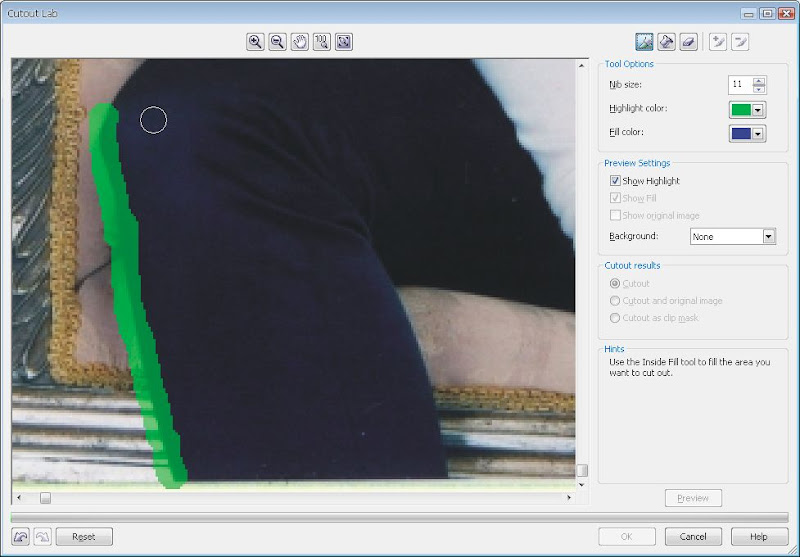Select the Pan hand tool
The height and width of the screenshot is (557, 800).
point(299,42)
